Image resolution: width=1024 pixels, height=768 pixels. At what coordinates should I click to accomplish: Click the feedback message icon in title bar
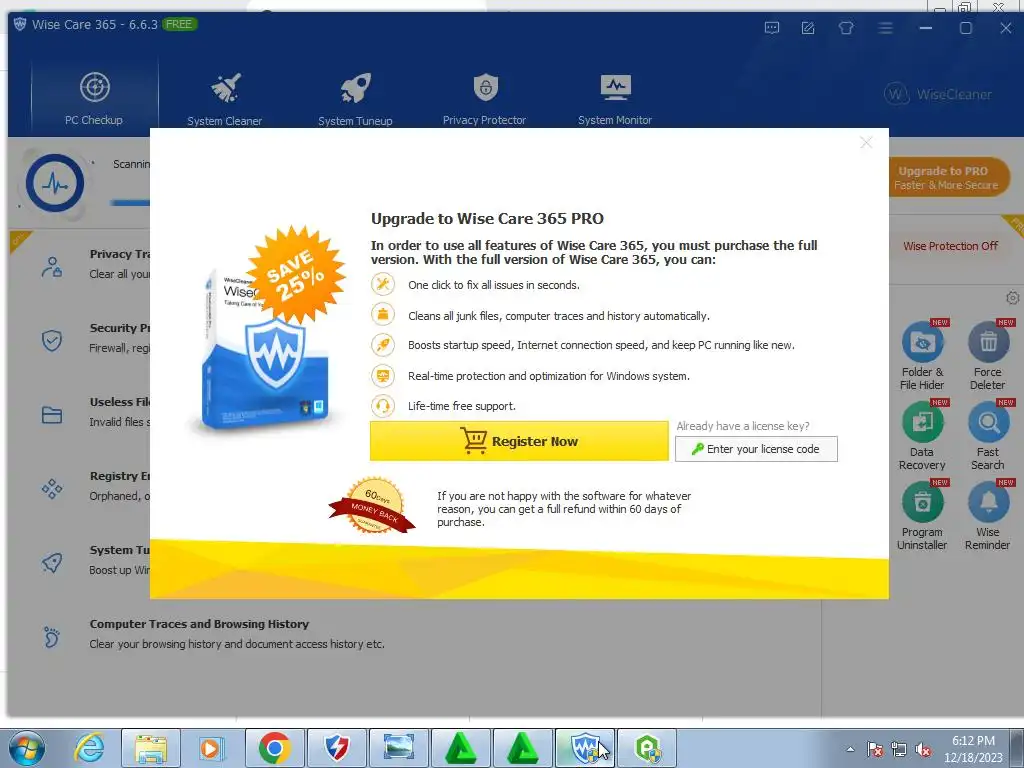point(772,28)
